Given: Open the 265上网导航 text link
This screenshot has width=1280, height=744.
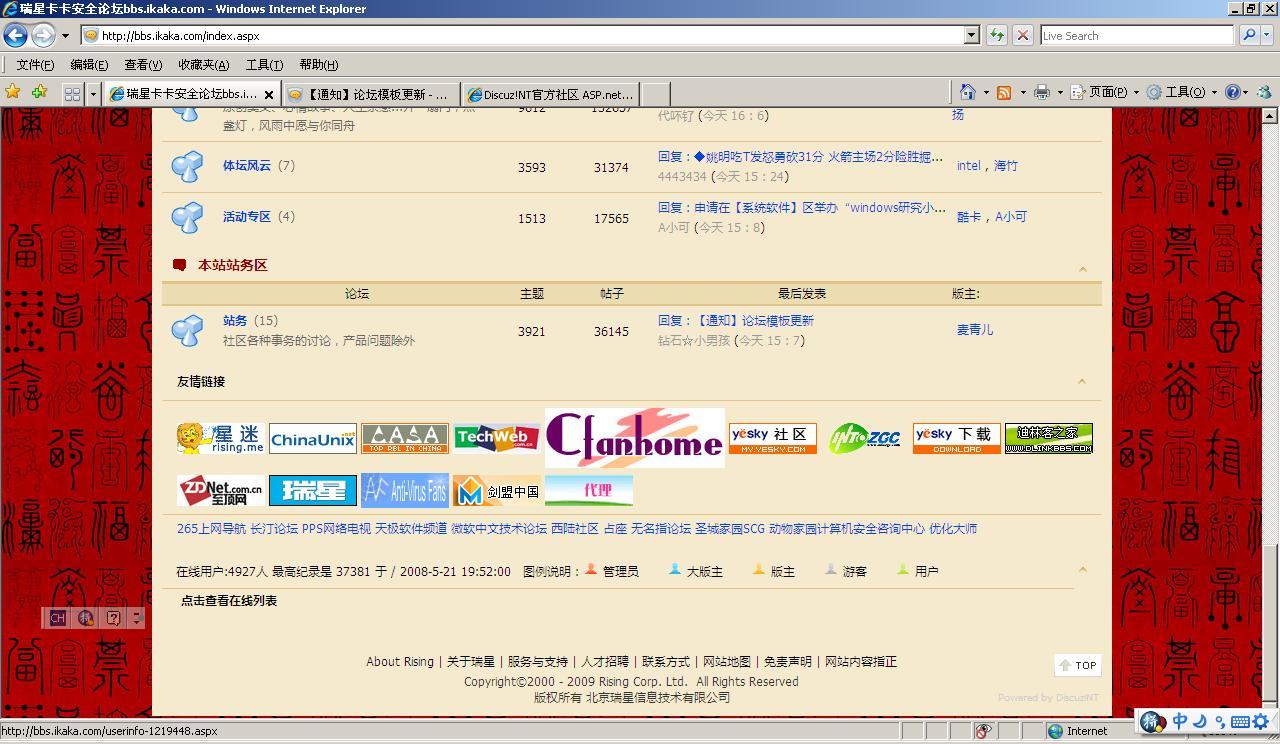Looking at the screenshot, I should pyautogui.click(x=211, y=528).
